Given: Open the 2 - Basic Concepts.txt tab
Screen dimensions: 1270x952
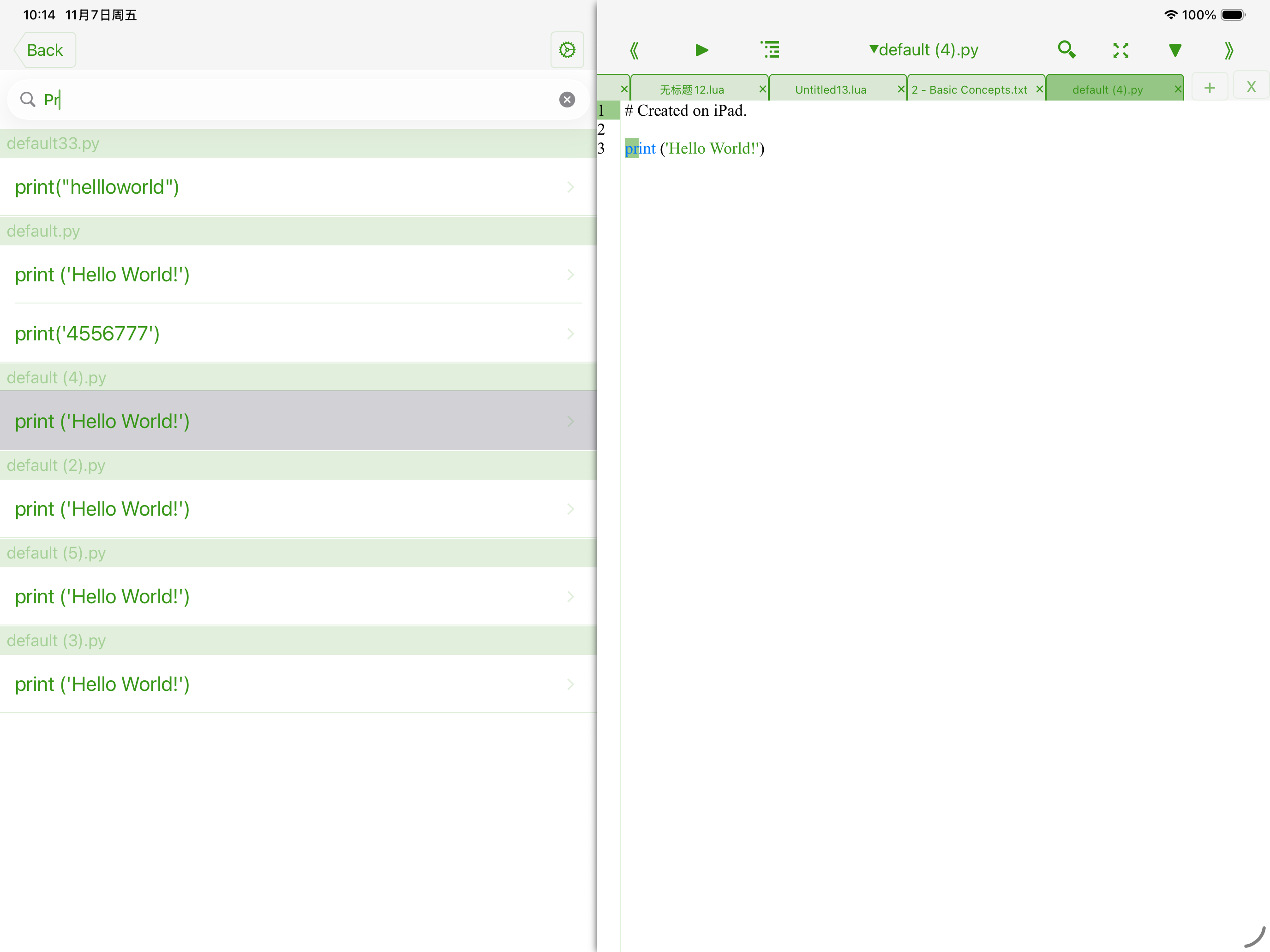Looking at the screenshot, I should 969,89.
